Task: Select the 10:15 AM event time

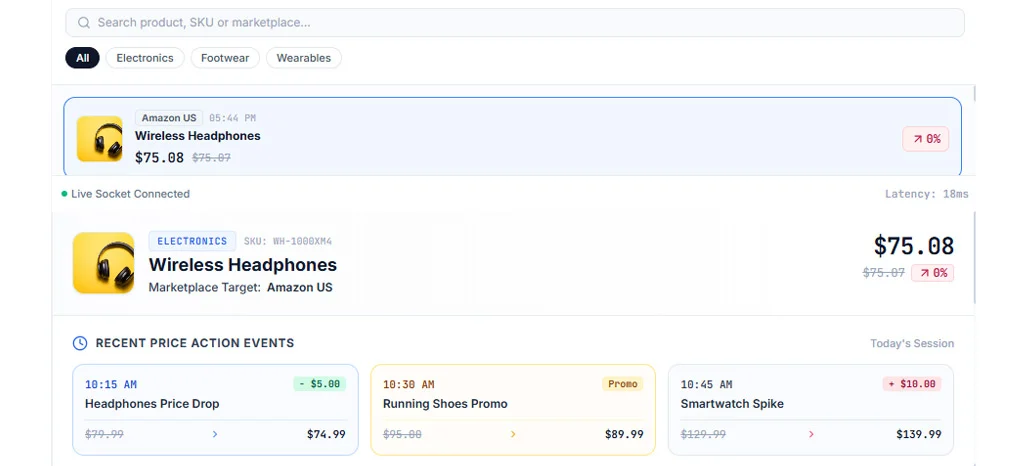Action: tap(111, 385)
